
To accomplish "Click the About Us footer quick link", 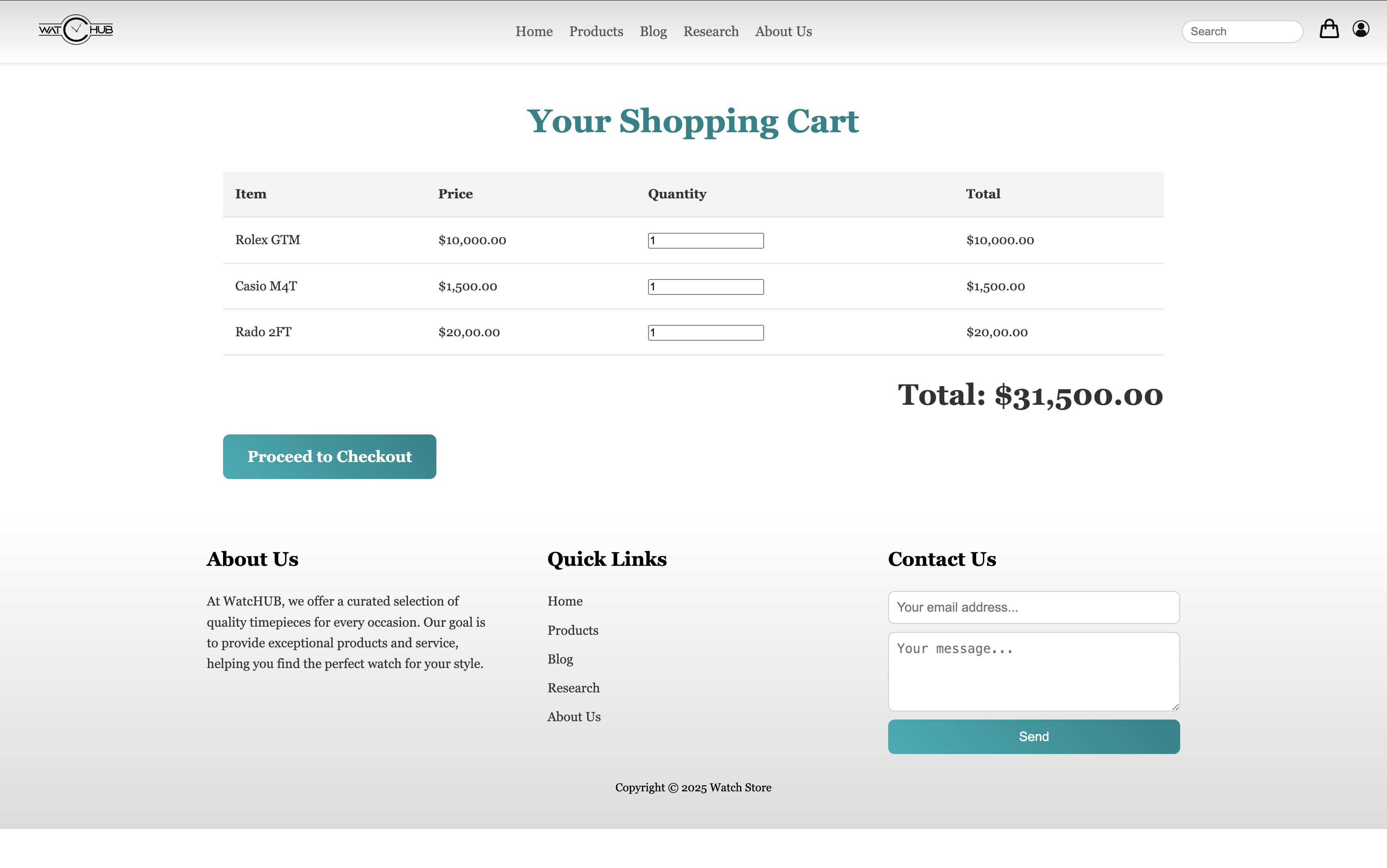I will pos(573,716).
